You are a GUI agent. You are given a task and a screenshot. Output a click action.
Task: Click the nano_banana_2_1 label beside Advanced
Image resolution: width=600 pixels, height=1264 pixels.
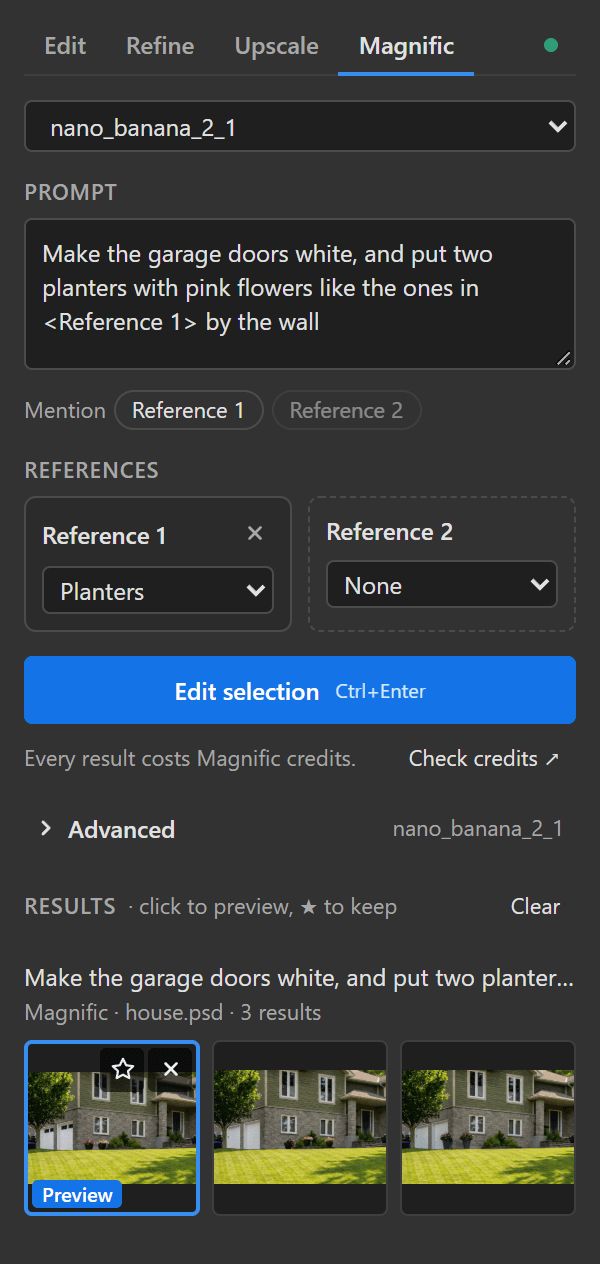(478, 829)
